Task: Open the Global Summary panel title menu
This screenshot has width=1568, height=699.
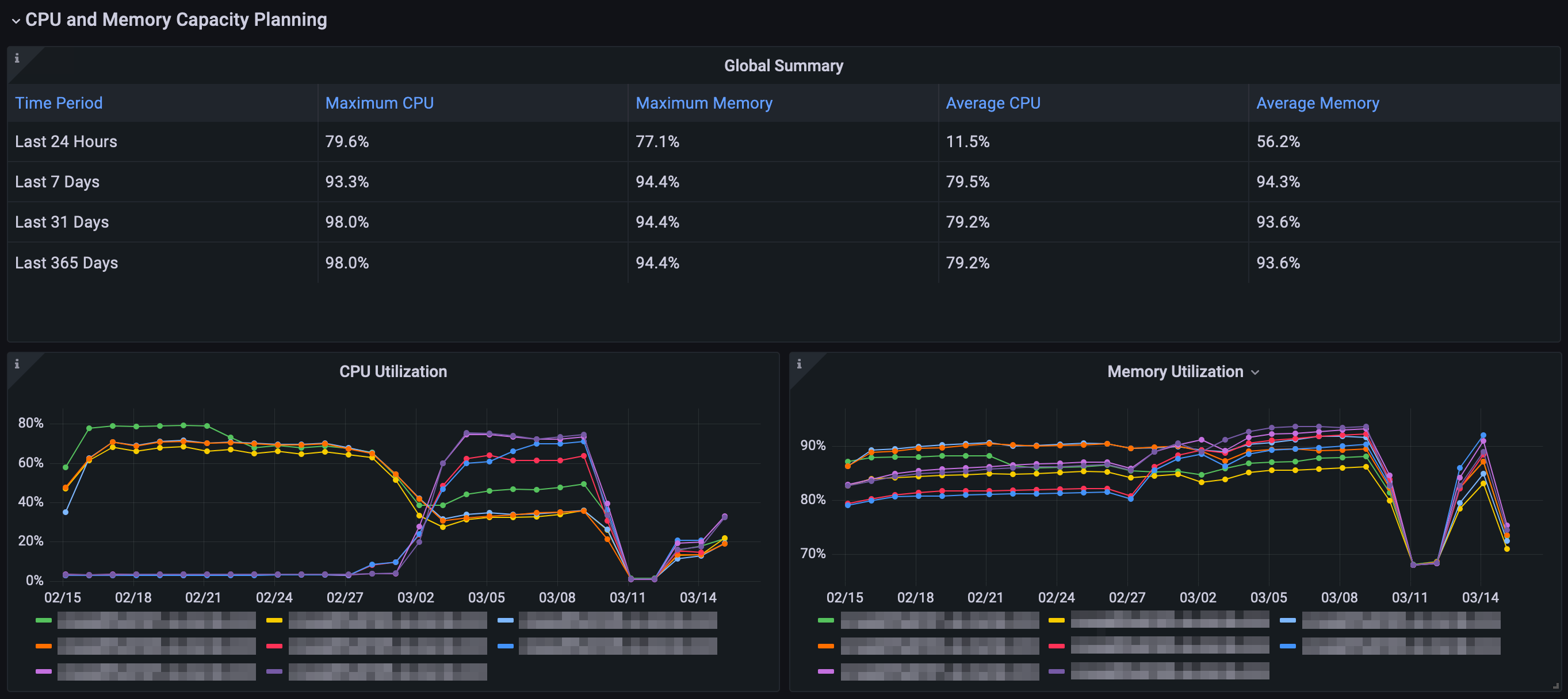Action: (x=783, y=66)
